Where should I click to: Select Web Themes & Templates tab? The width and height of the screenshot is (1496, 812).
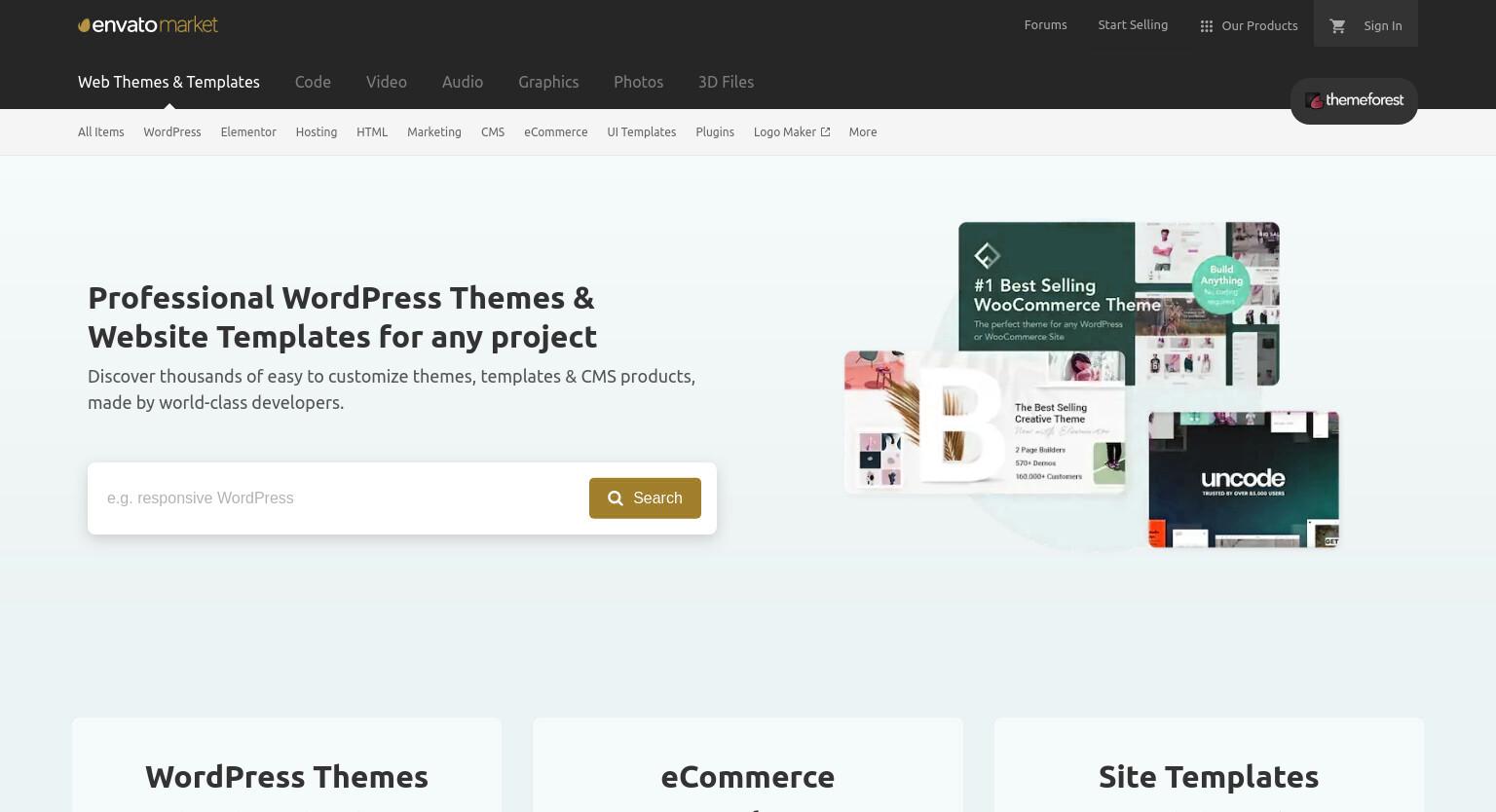point(168,82)
